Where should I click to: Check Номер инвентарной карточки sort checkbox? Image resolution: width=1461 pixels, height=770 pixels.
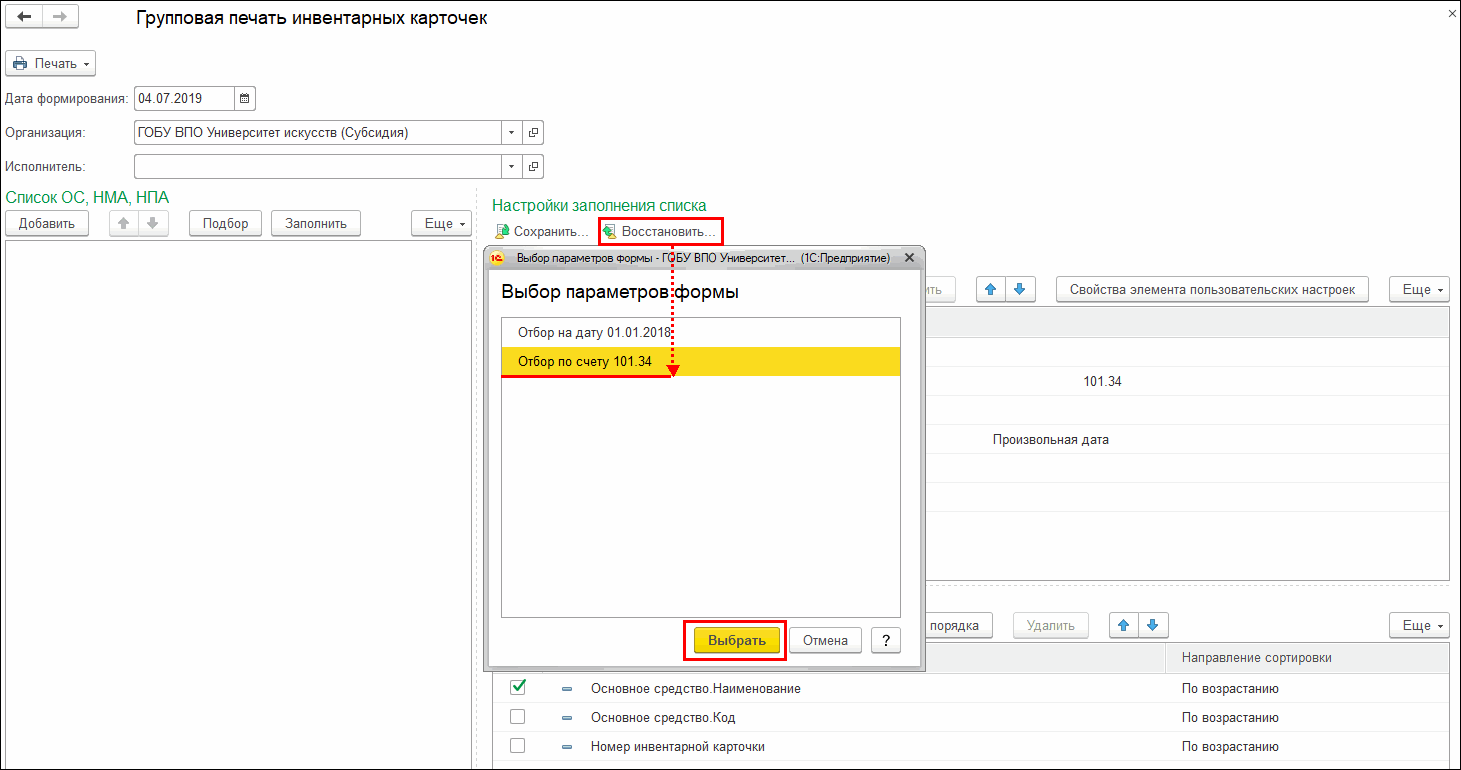[x=518, y=746]
